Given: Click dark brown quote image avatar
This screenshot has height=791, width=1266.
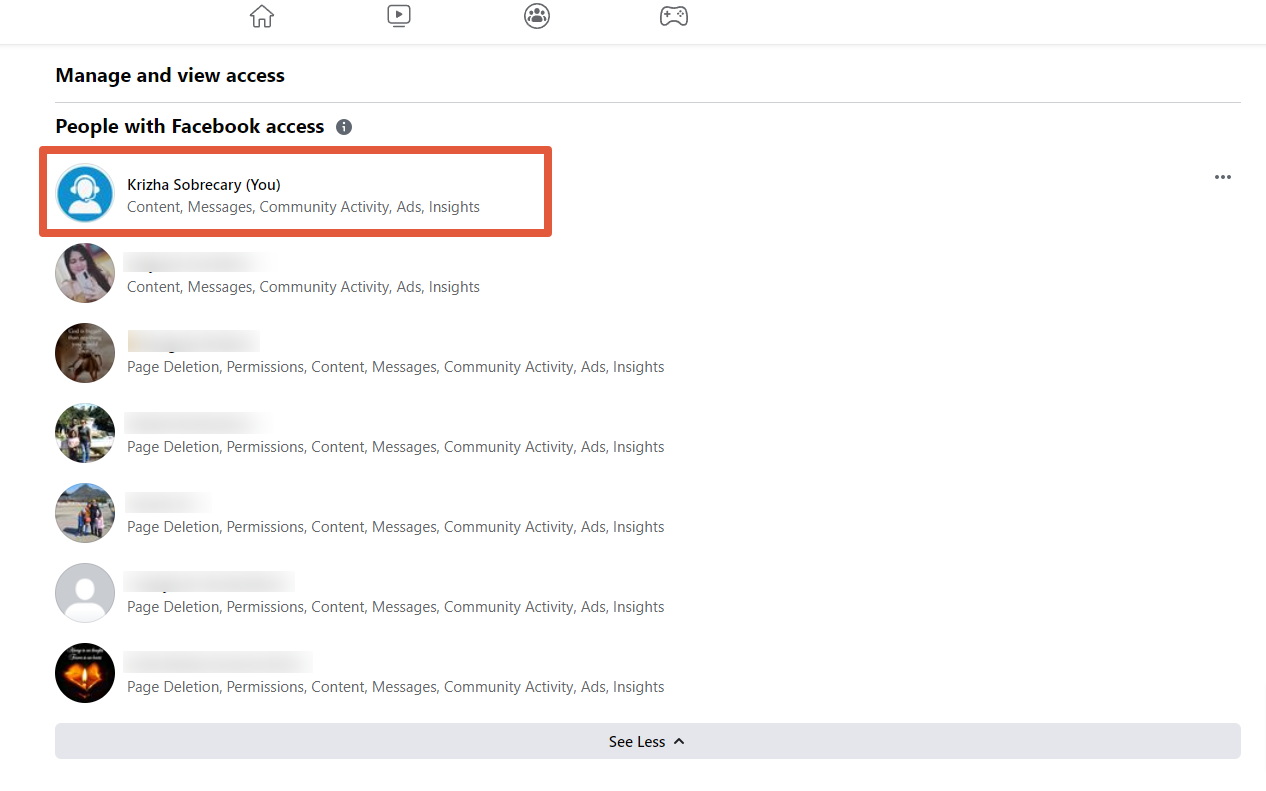Looking at the screenshot, I should (85, 353).
